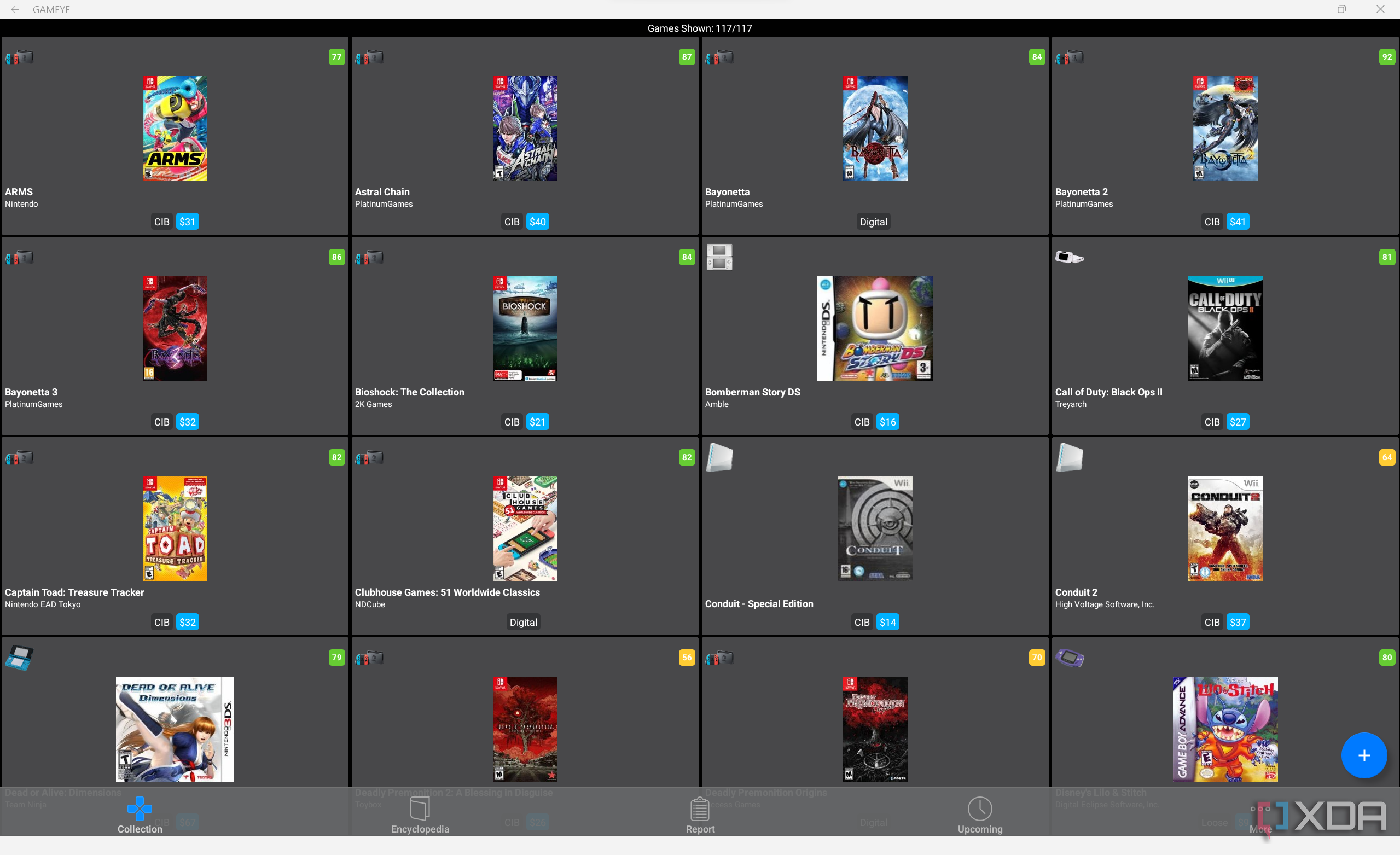Click the Switch icon on Clubhouse Games card
1400x855 pixels.
[x=369, y=458]
